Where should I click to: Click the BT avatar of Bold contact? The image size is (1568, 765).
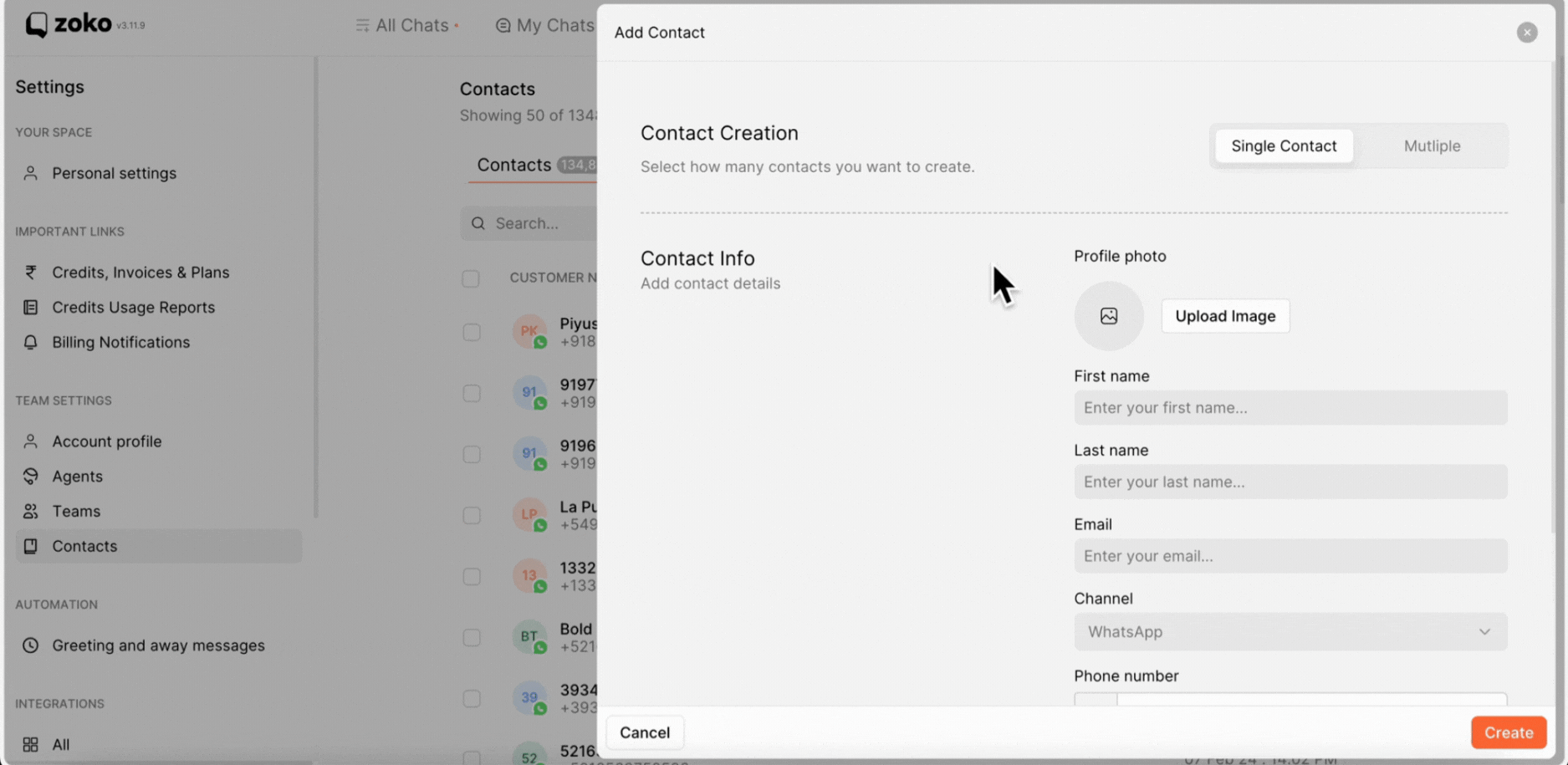(x=529, y=636)
